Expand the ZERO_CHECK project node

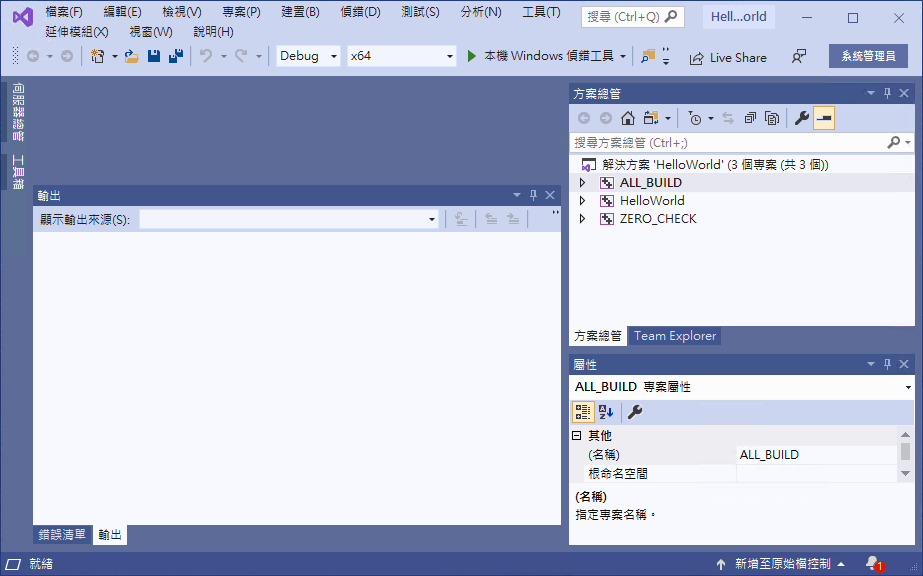582,219
